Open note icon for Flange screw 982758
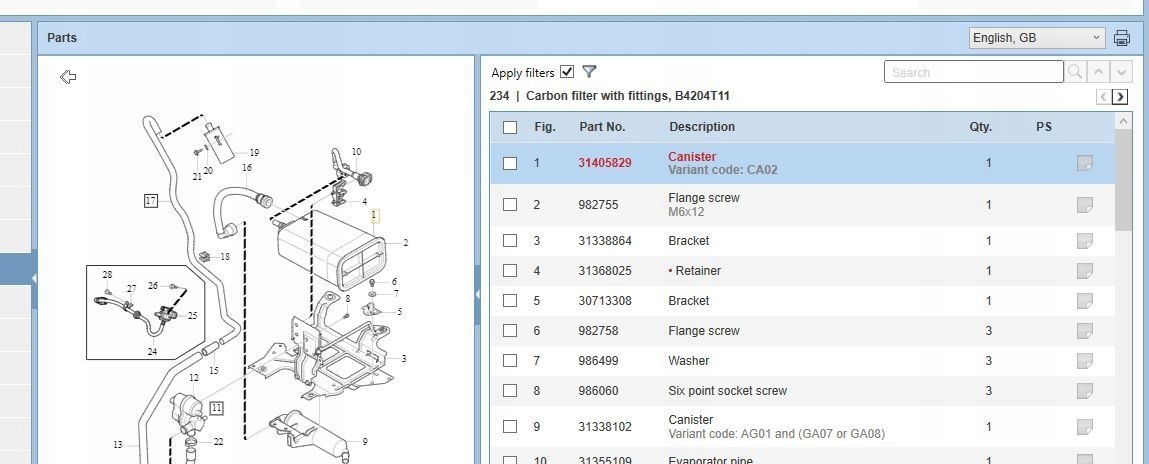 [1085, 331]
